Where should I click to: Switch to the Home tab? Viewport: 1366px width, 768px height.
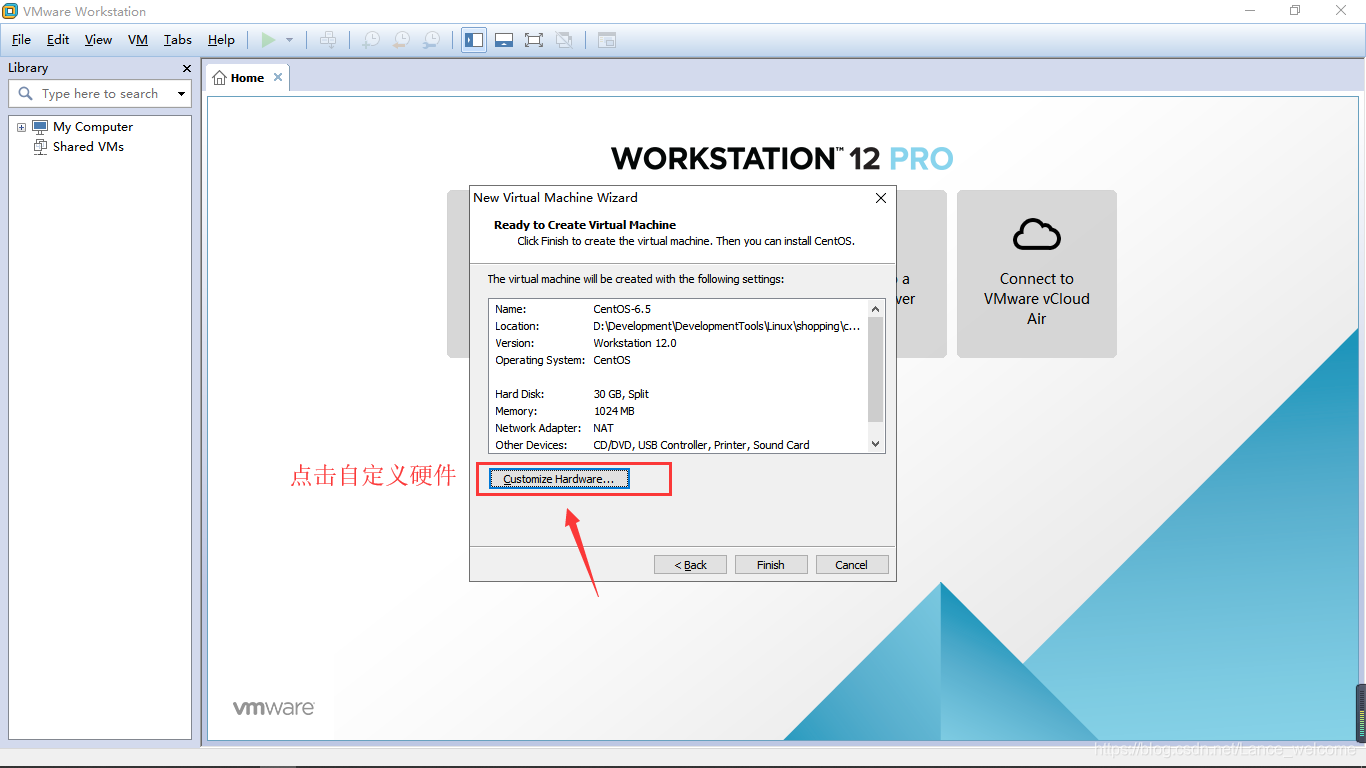point(247,78)
